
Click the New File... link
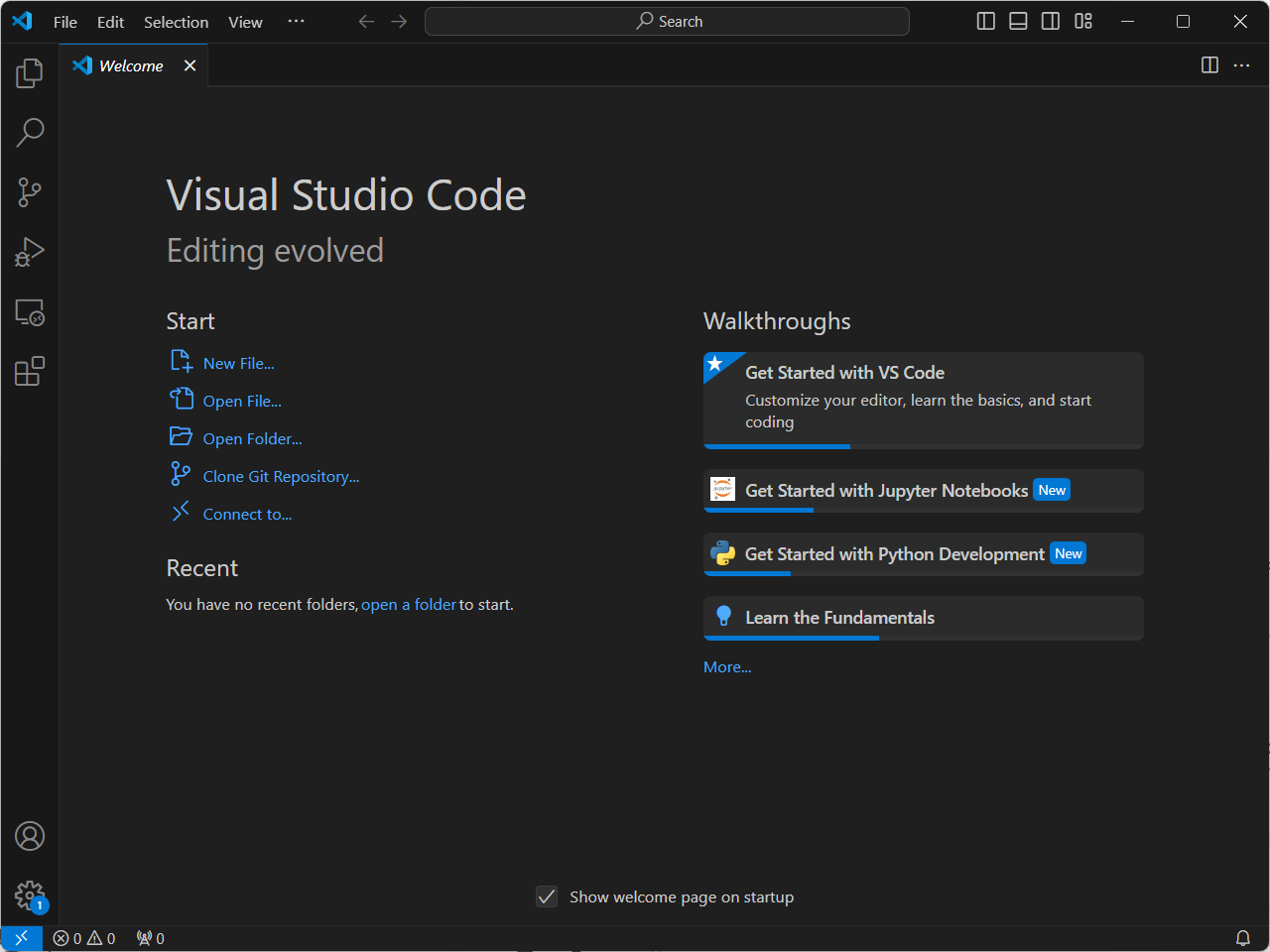(238, 364)
